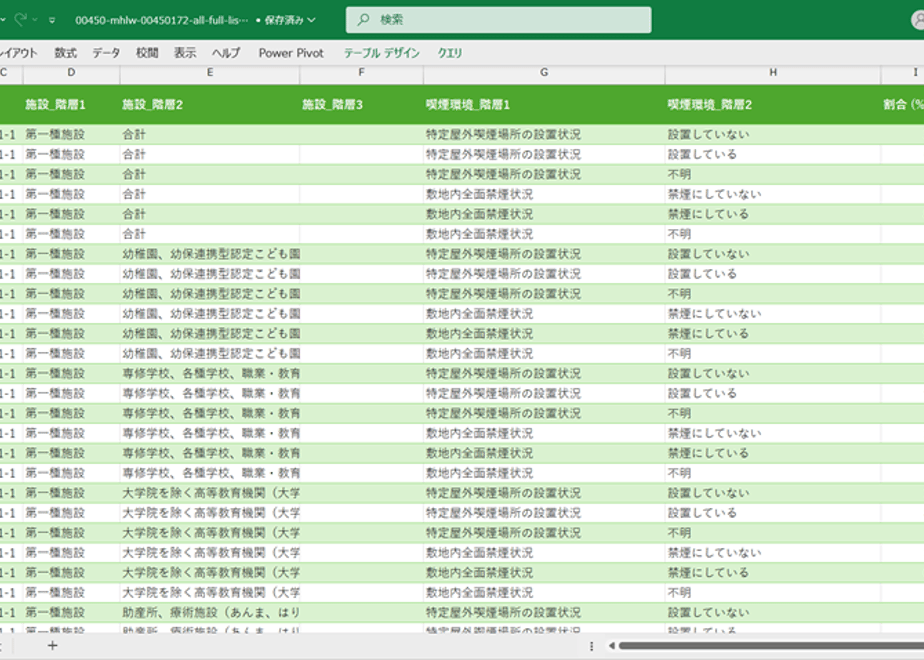Select first 敷地内全面禁煙状況 cell in 合計 rows
The image size is (924, 660).
544,194
